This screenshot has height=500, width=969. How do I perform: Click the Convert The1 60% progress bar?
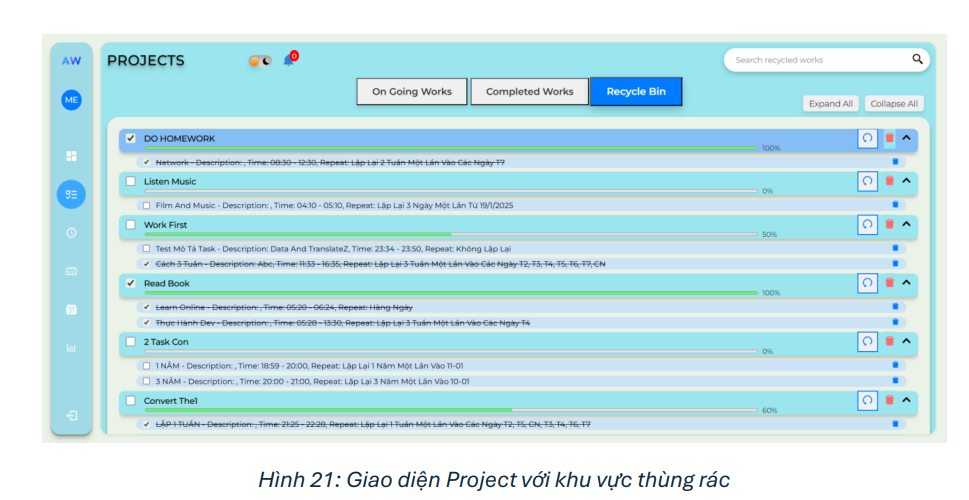451,410
